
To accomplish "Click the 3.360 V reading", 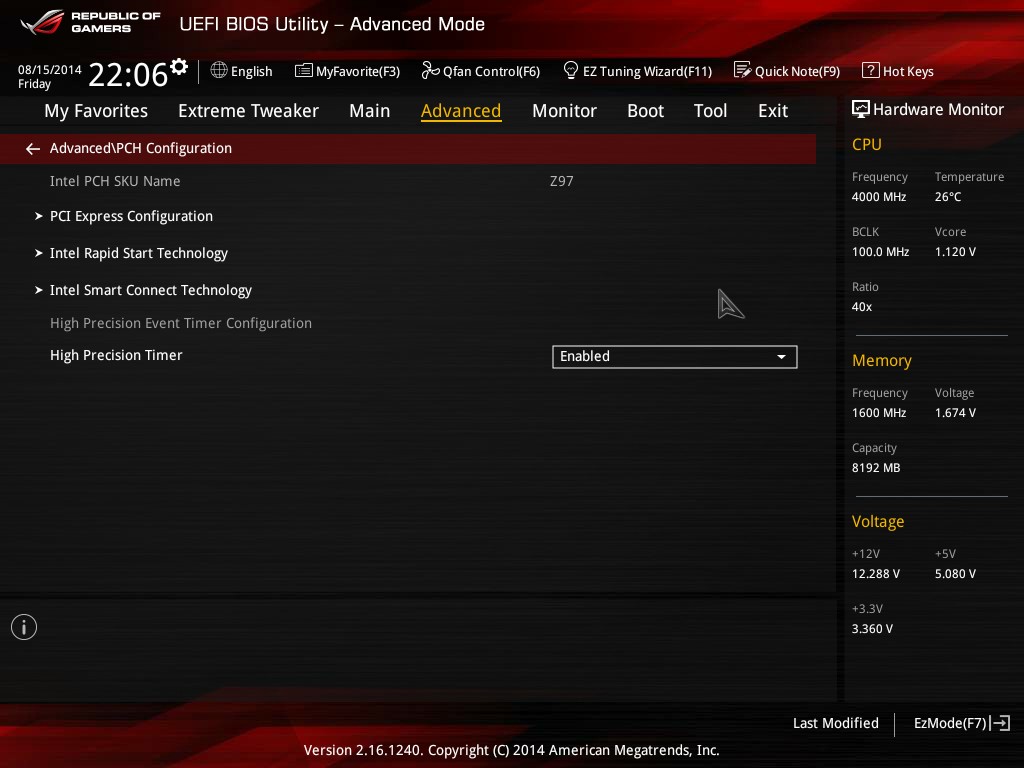I will [872, 628].
